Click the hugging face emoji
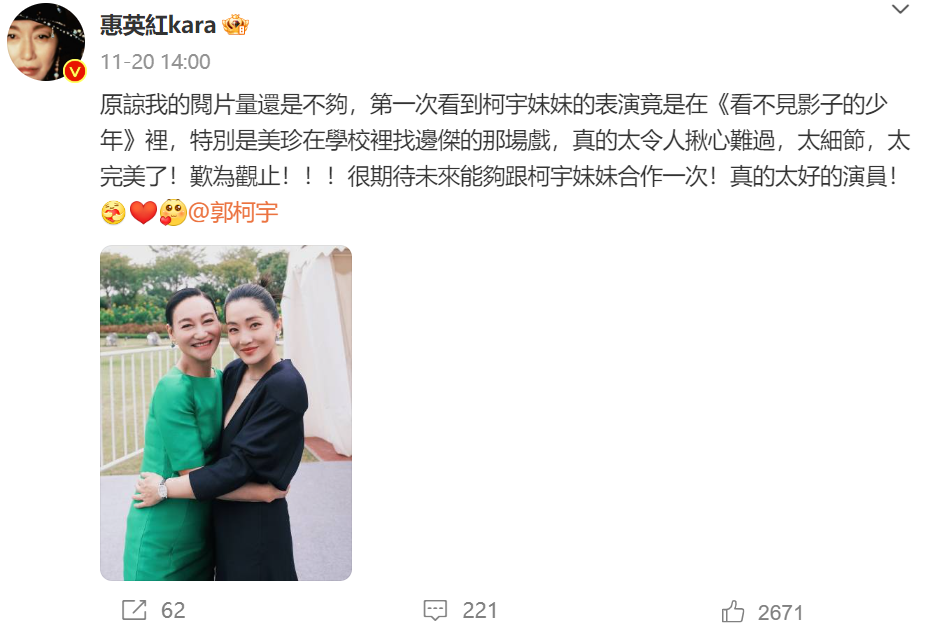This screenshot has width=928, height=627. [x=114, y=213]
